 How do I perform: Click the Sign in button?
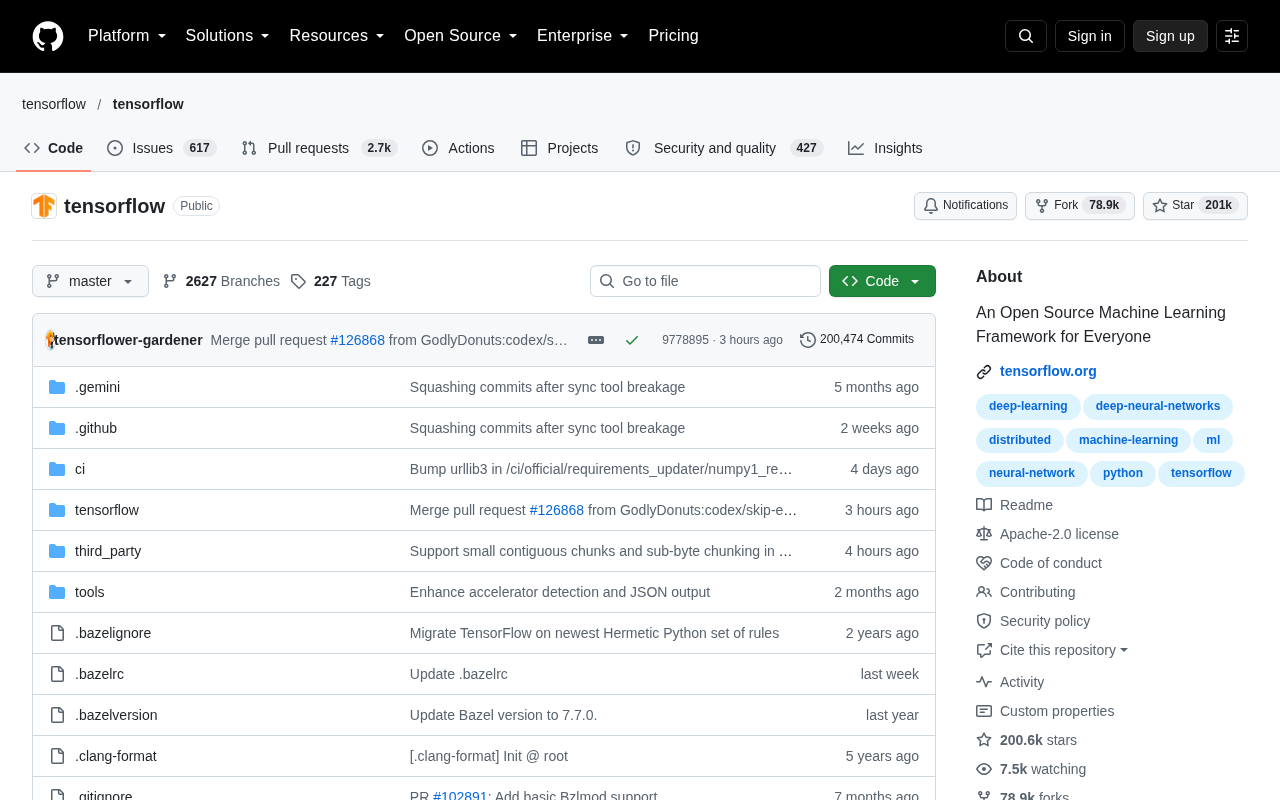(1090, 36)
